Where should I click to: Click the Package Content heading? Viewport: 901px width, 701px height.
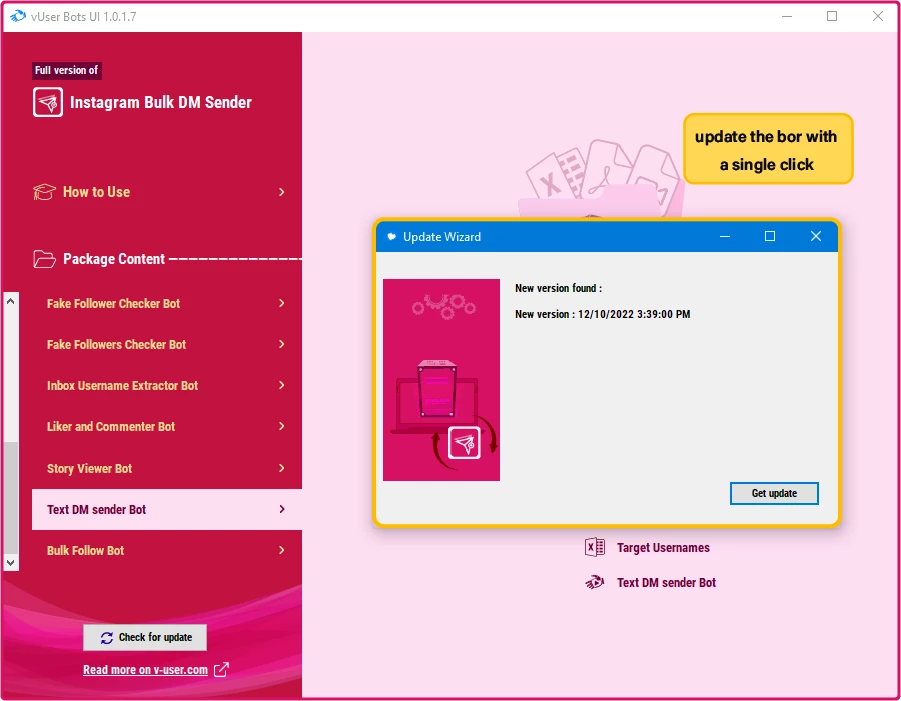click(x=114, y=259)
